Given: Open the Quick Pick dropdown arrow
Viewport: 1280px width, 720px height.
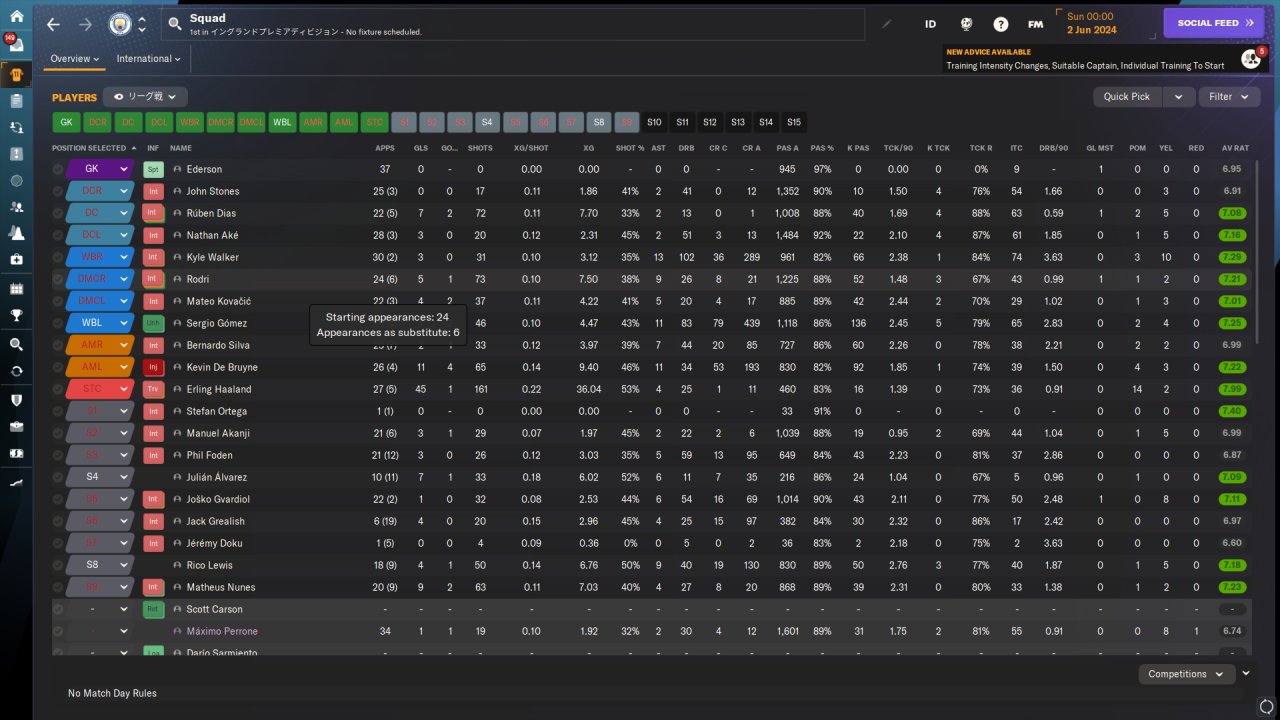Looking at the screenshot, I should pyautogui.click(x=1179, y=97).
